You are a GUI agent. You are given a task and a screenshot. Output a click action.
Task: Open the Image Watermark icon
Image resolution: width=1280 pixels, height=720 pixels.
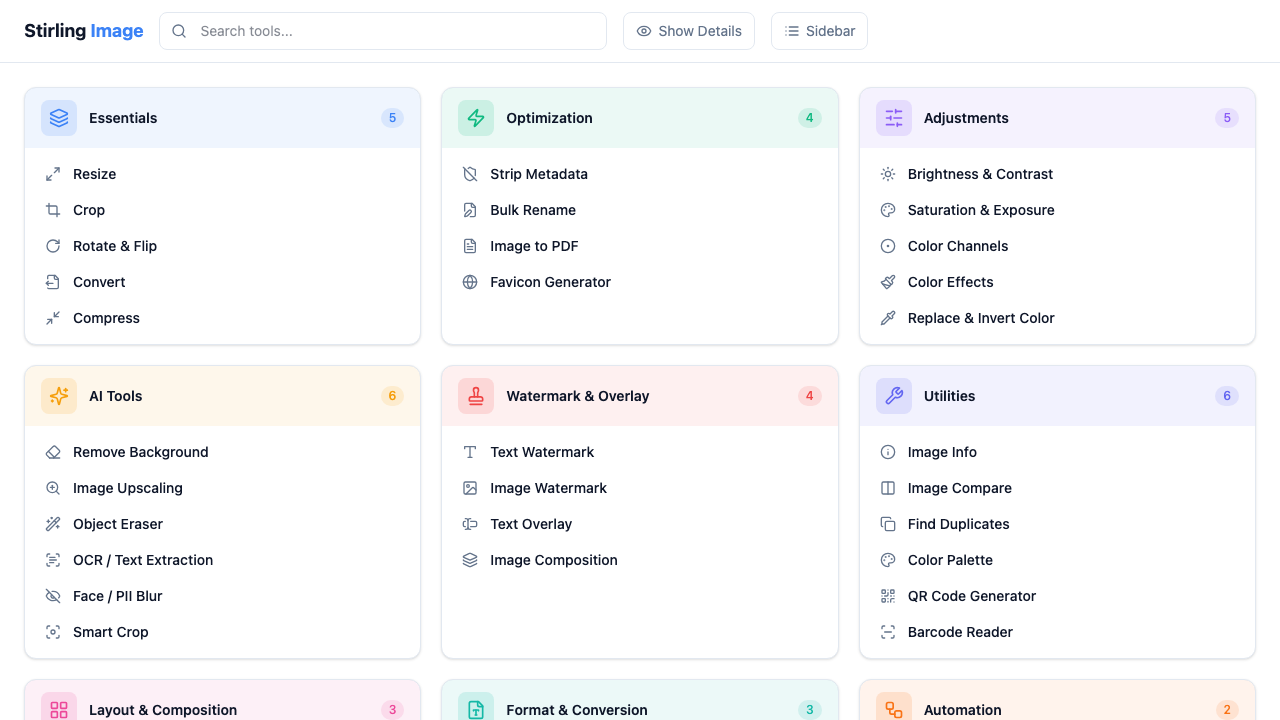(470, 488)
